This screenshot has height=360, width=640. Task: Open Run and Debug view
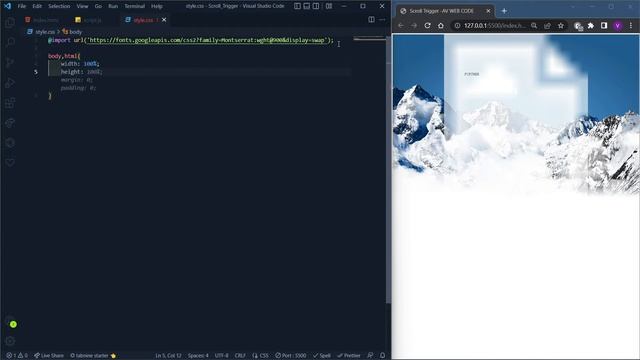click(10, 82)
